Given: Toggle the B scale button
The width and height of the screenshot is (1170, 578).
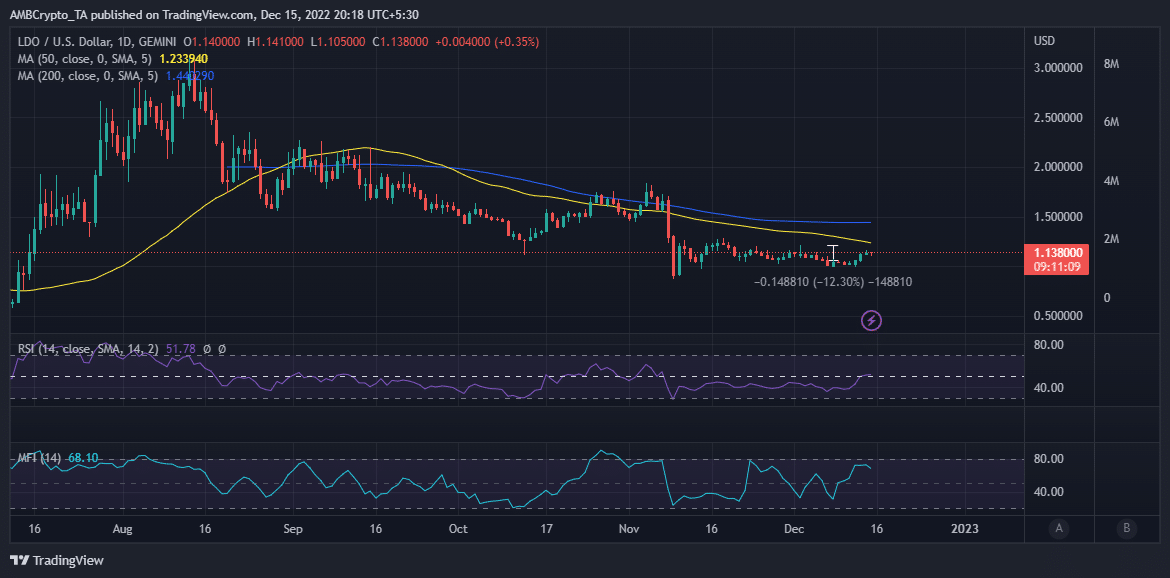Looking at the screenshot, I should pyautogui.click(x=1127, y=529).
